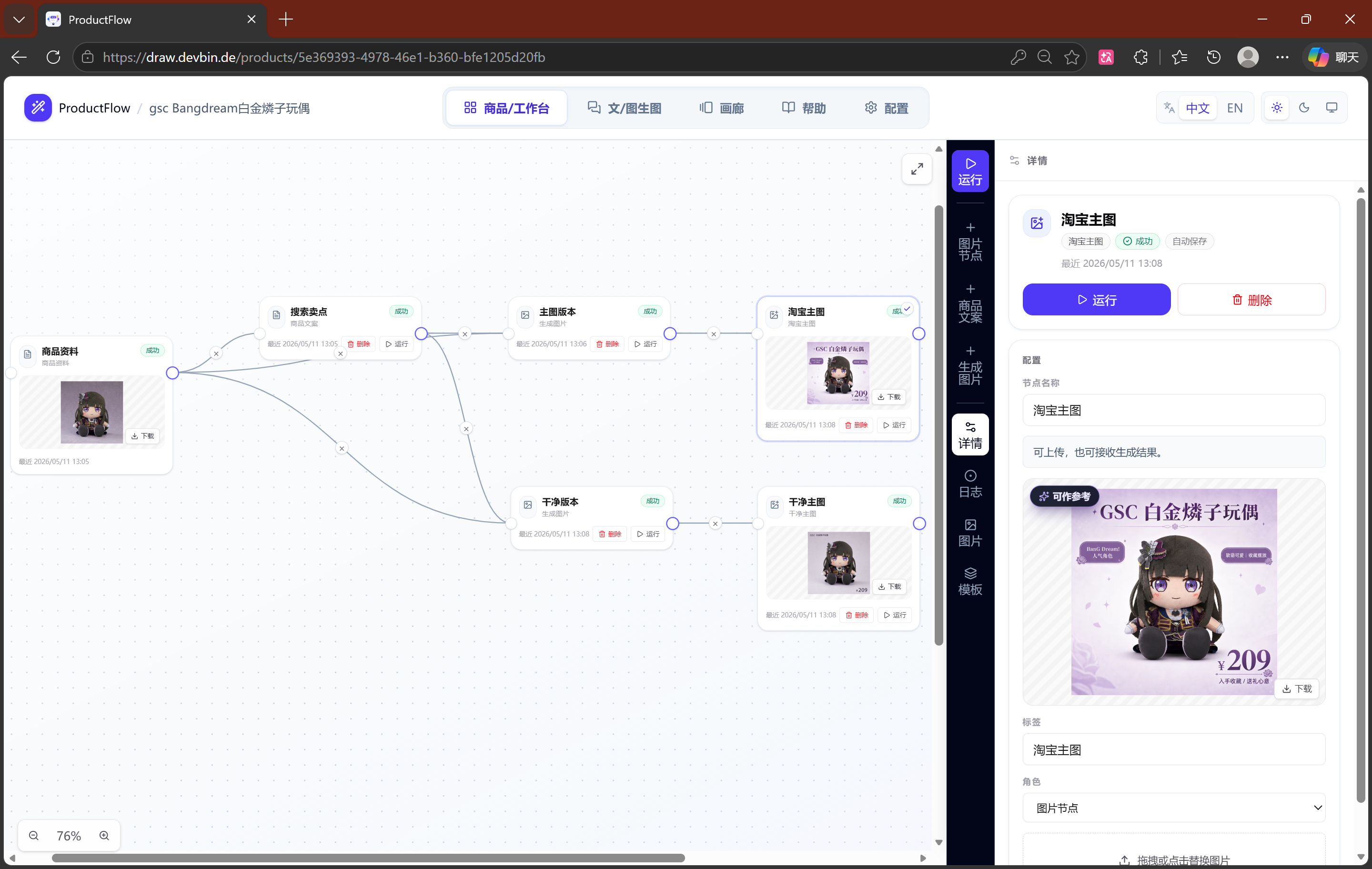Delete the 干净主图 node
Screen dimensions: 1372x869
pyautogui.click(x=857, y=615)
